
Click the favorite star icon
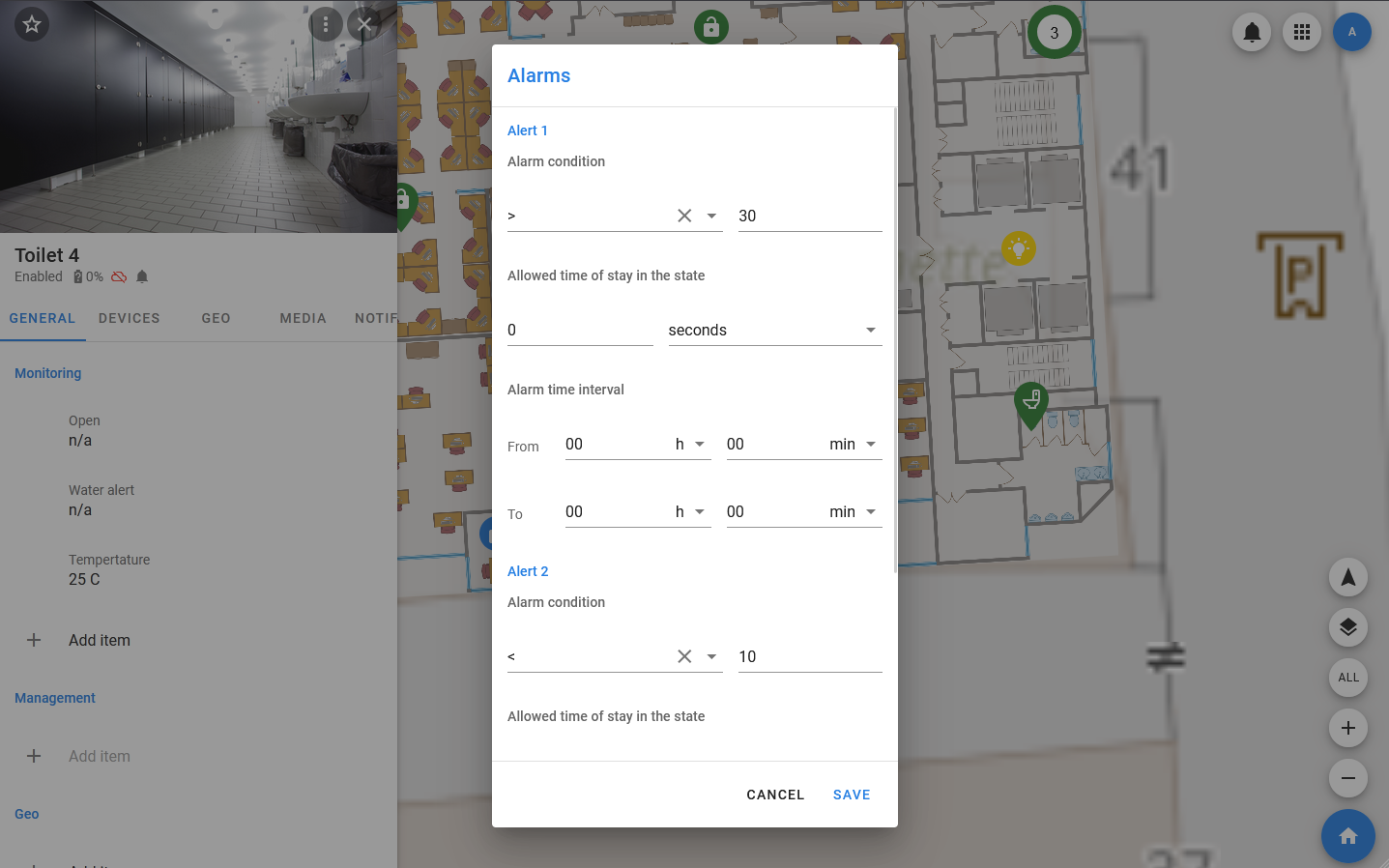(x=32, y=24)
